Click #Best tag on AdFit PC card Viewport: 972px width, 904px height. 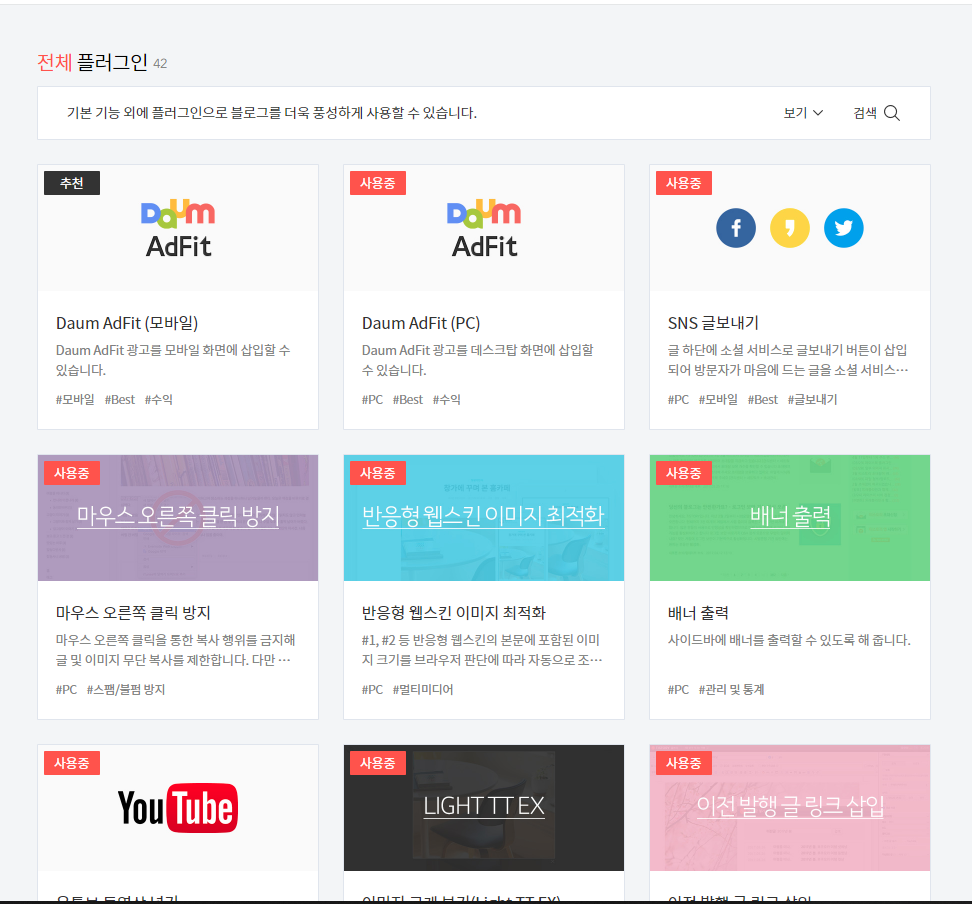pos(408,400)
